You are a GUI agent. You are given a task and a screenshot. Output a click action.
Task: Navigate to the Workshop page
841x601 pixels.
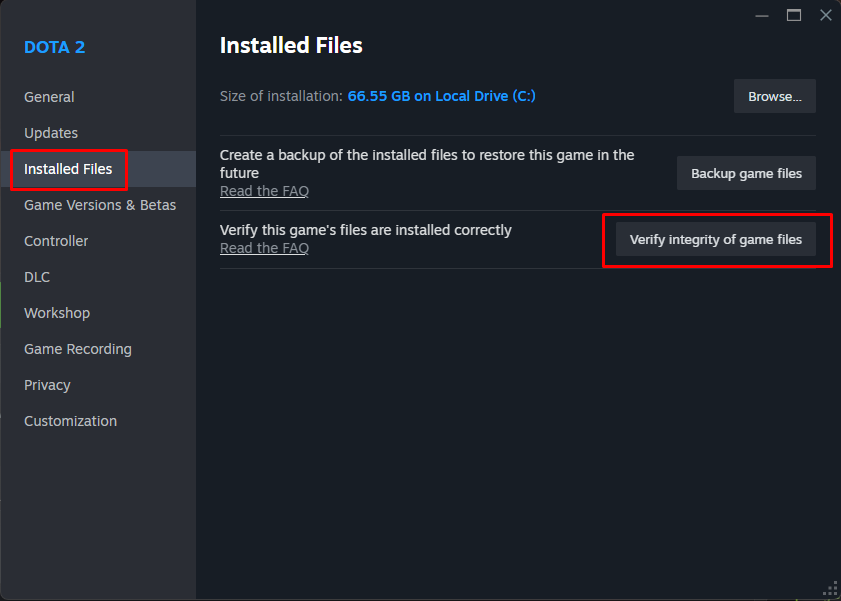click(x=56, y=313)
